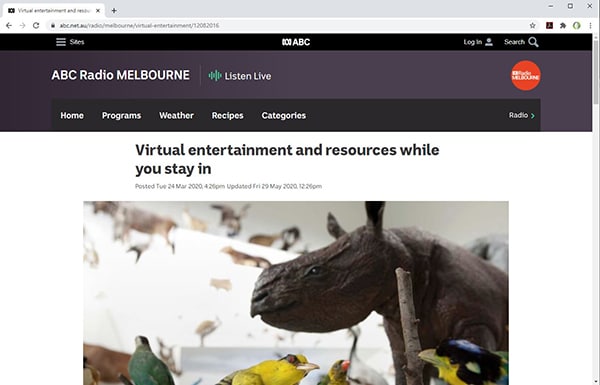Select the Virtual entertainment tab
The image size is (600, 385).
point(54,11)
